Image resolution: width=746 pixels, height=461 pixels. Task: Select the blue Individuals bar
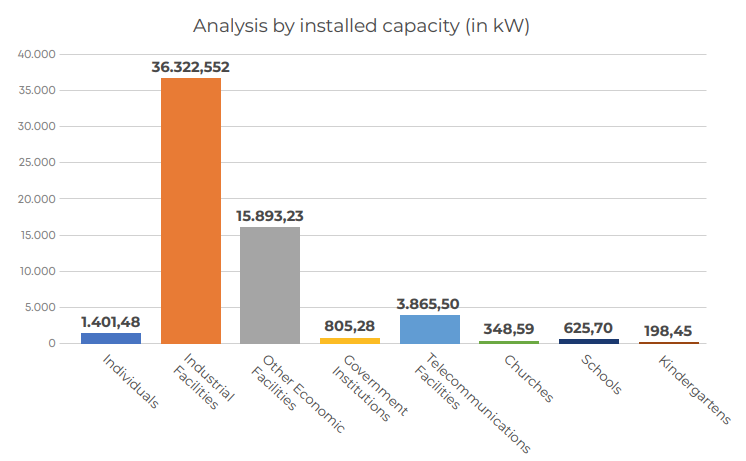pos(111,338)
